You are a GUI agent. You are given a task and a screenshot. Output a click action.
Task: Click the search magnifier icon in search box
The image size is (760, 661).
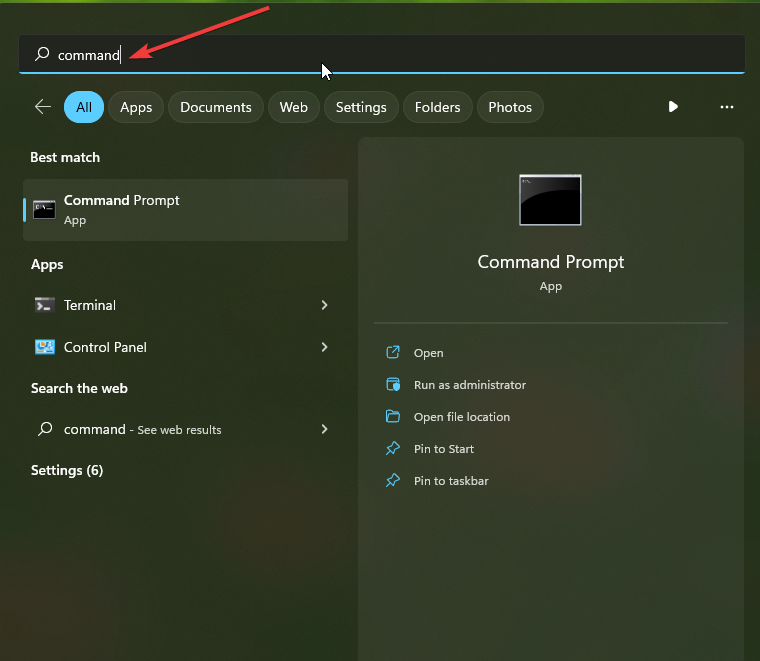(x=42, y=54)
